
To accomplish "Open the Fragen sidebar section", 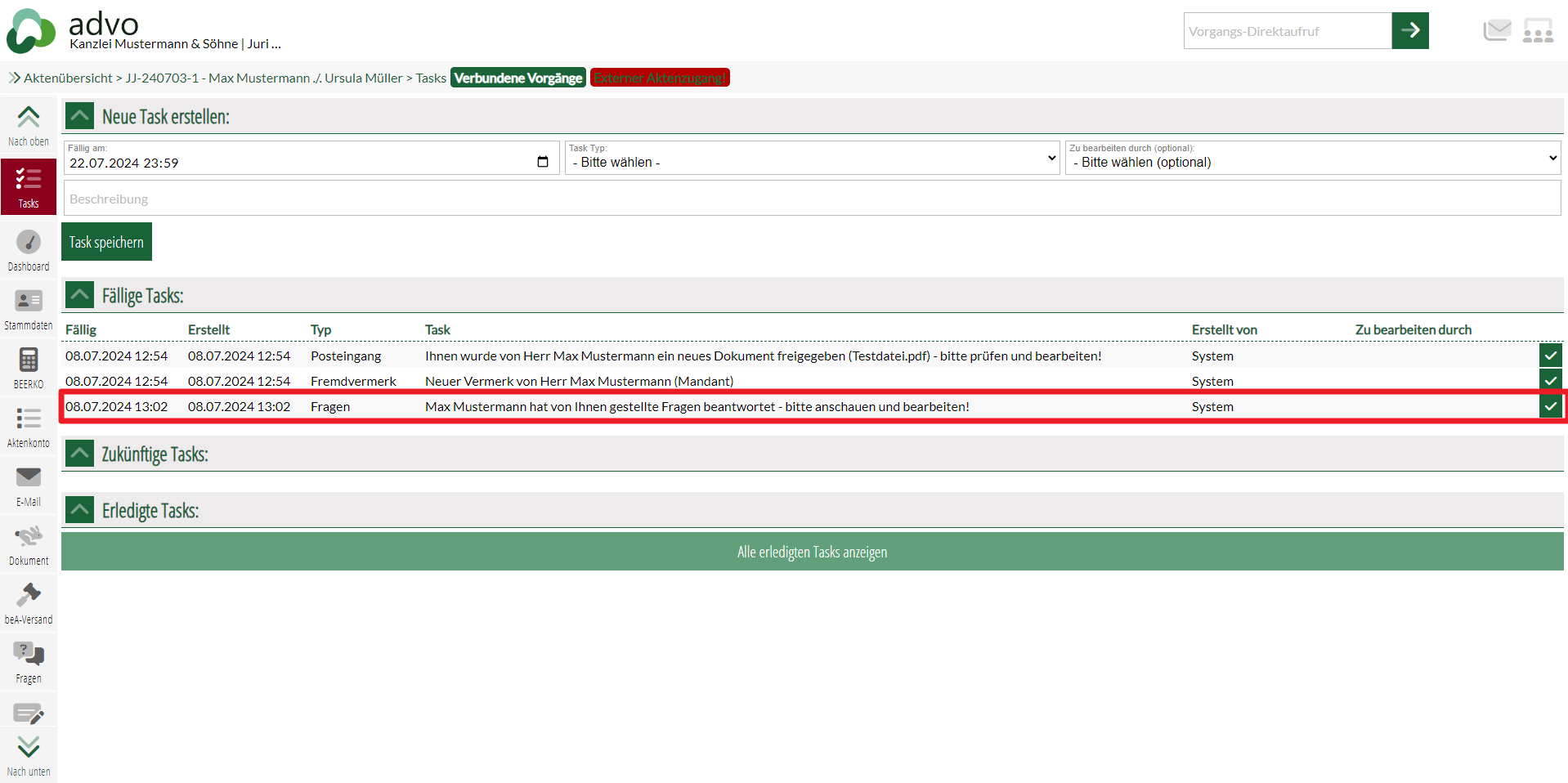I will (x=29, y=661).
